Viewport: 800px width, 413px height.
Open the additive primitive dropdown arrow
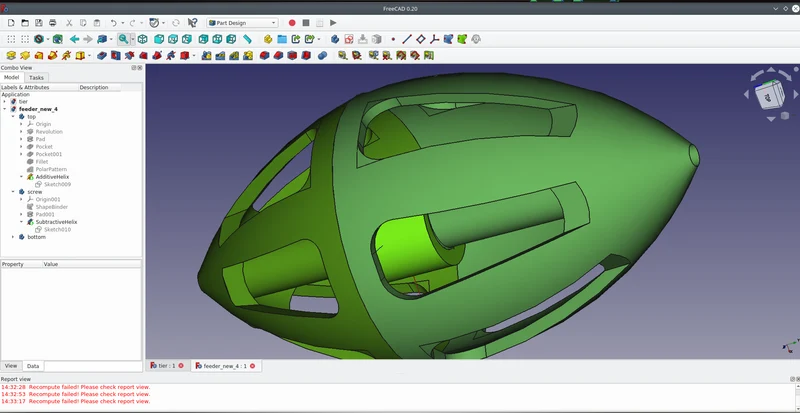[x=89, y=56]
